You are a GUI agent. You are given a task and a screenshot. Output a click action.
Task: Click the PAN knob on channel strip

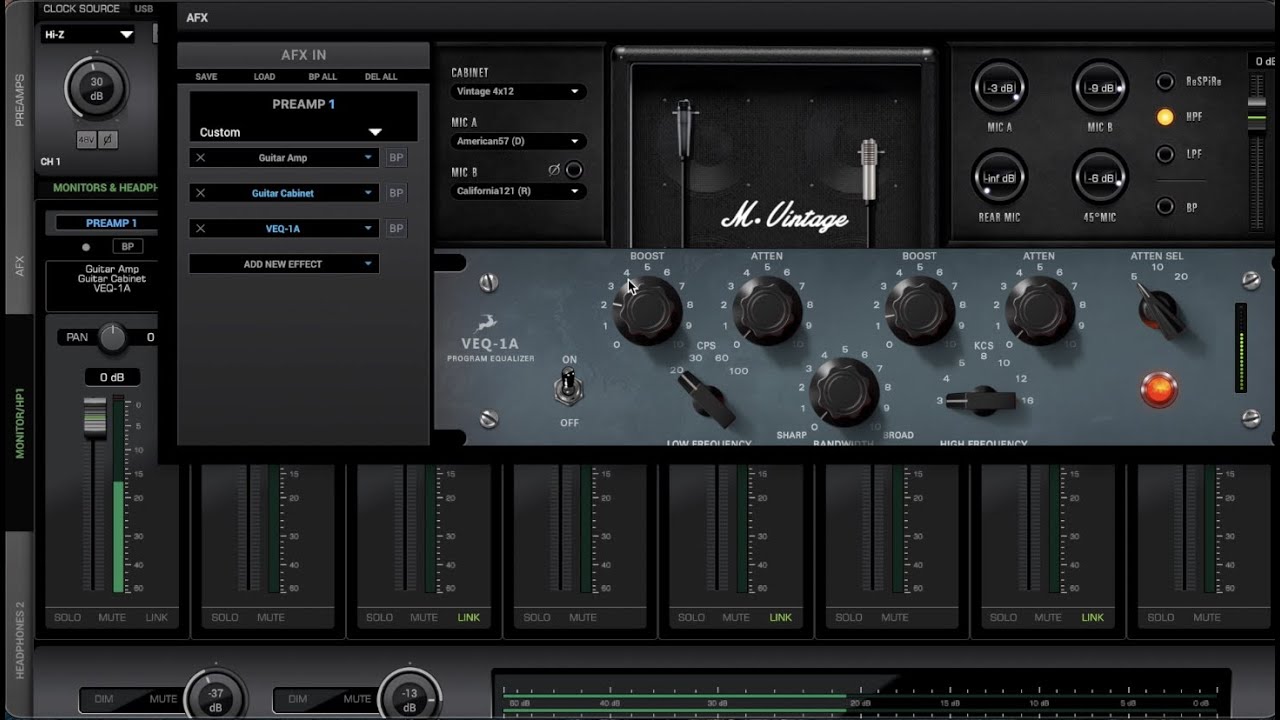113,338
